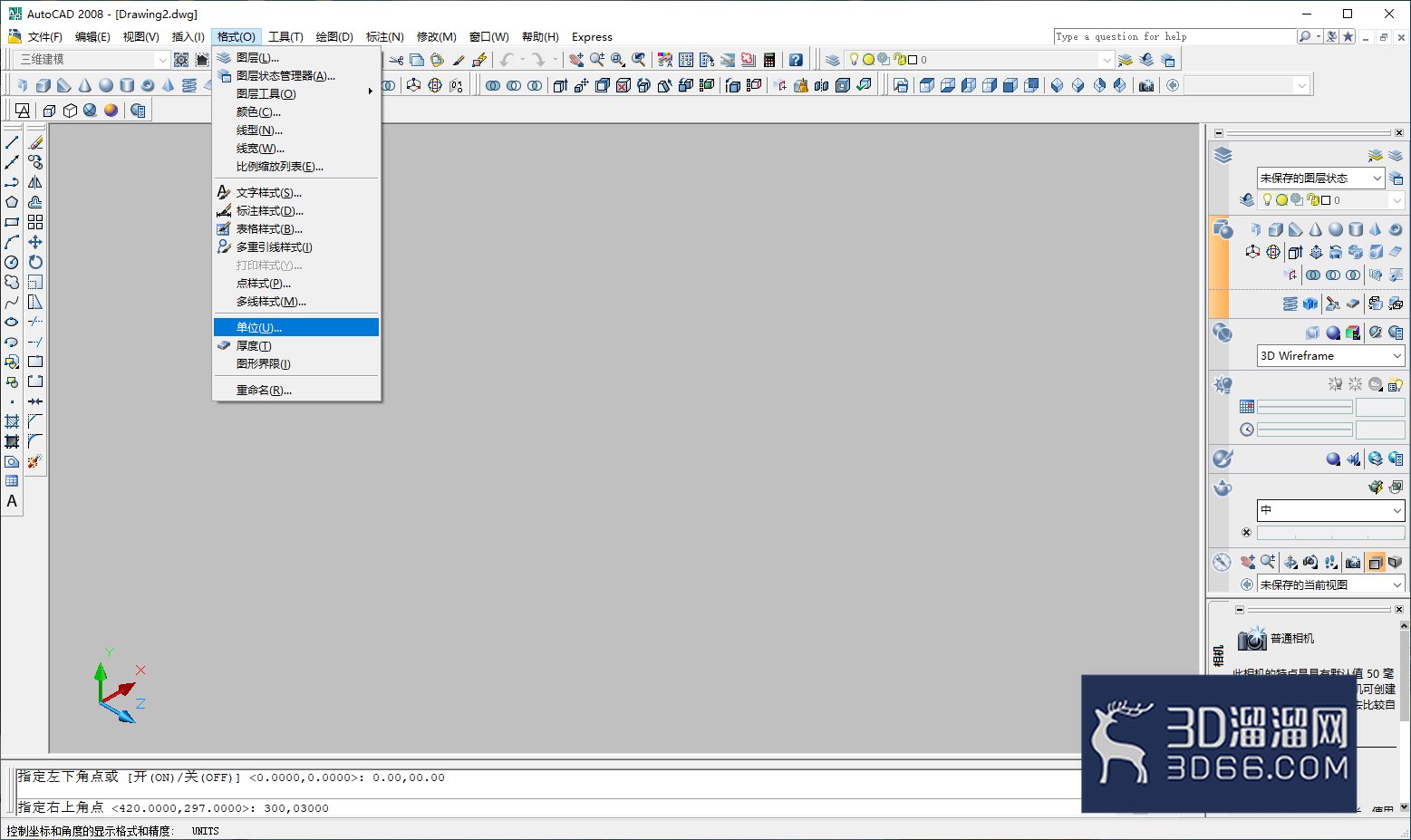1411x840 pixels.
Task: Click the 普通相机 tool palette item
Action: [1276, 638]
